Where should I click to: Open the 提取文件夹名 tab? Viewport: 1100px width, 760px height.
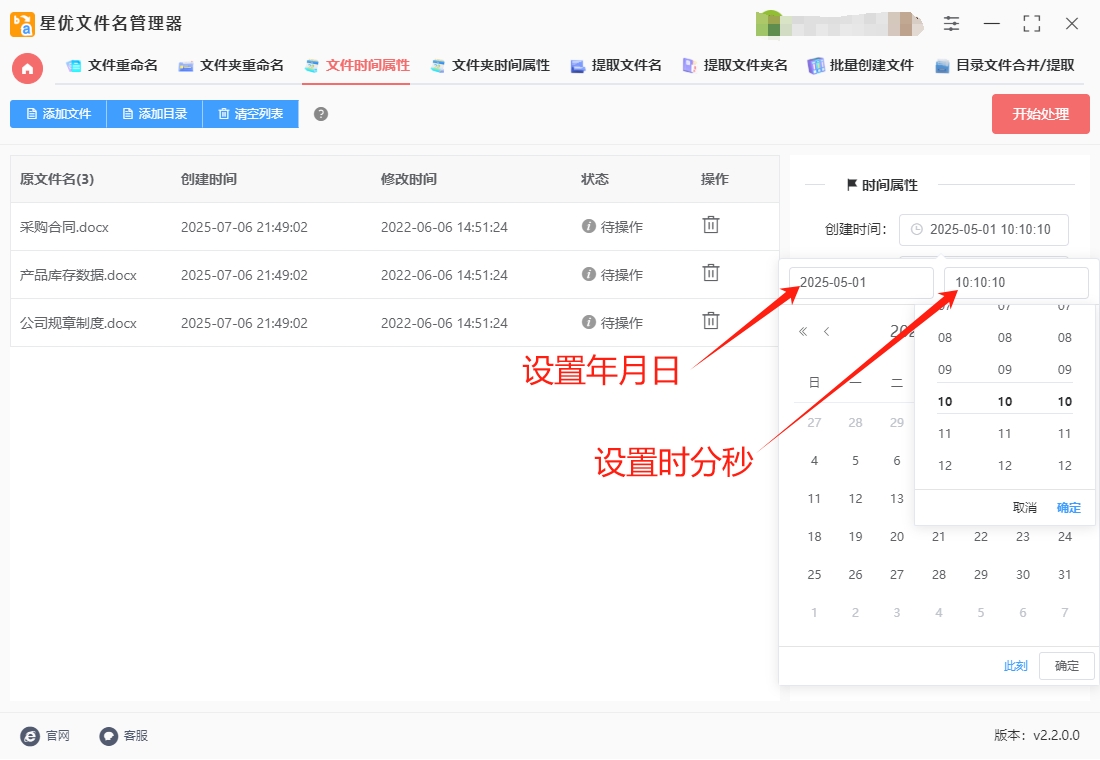[x=735, y=65]
